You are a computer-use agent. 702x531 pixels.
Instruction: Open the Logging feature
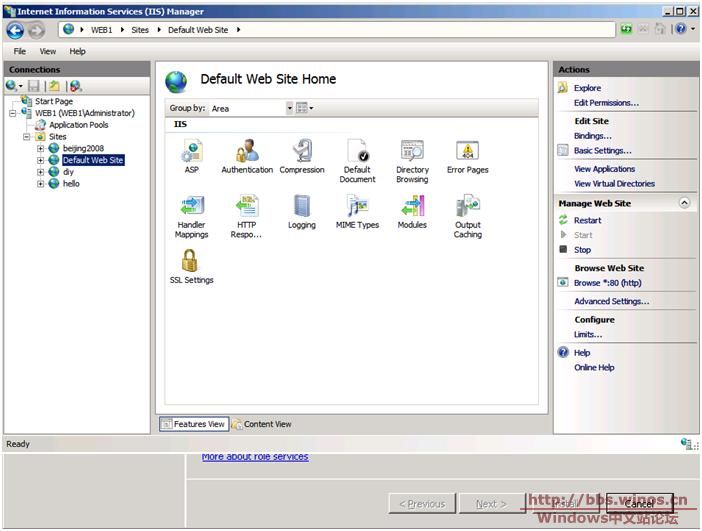click(x=302, y=212)
